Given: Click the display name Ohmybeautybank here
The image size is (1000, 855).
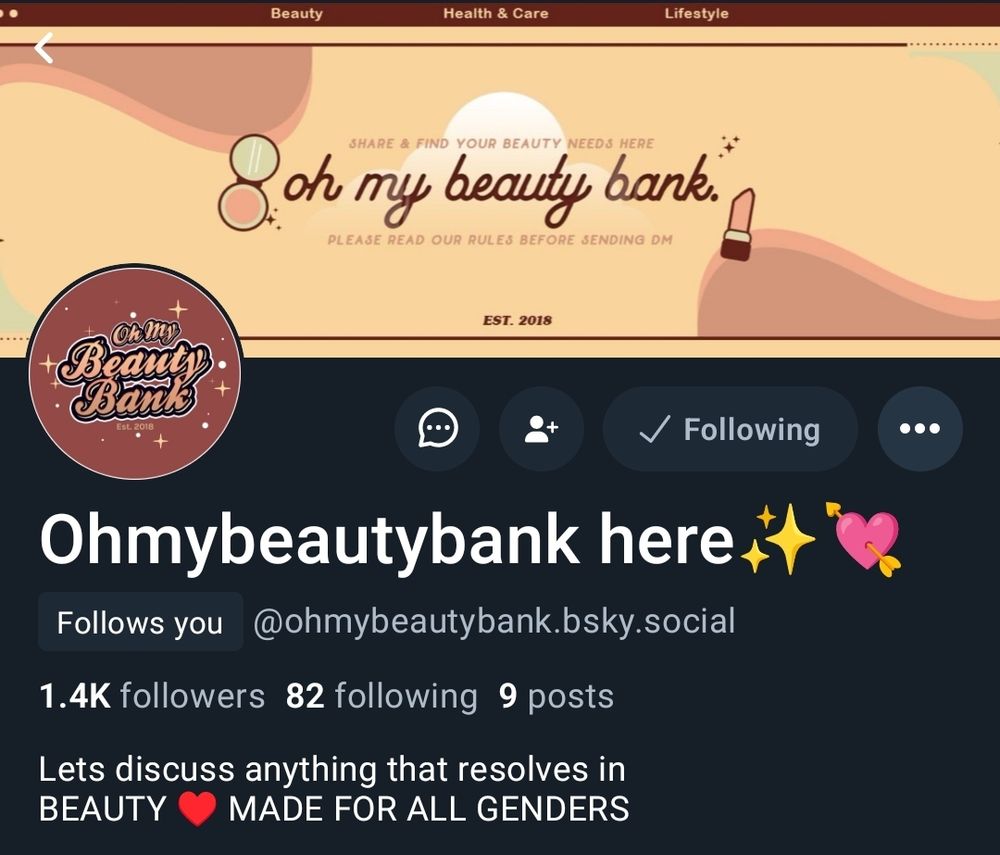Looking at the screenshot, I should tap(386, 539).
